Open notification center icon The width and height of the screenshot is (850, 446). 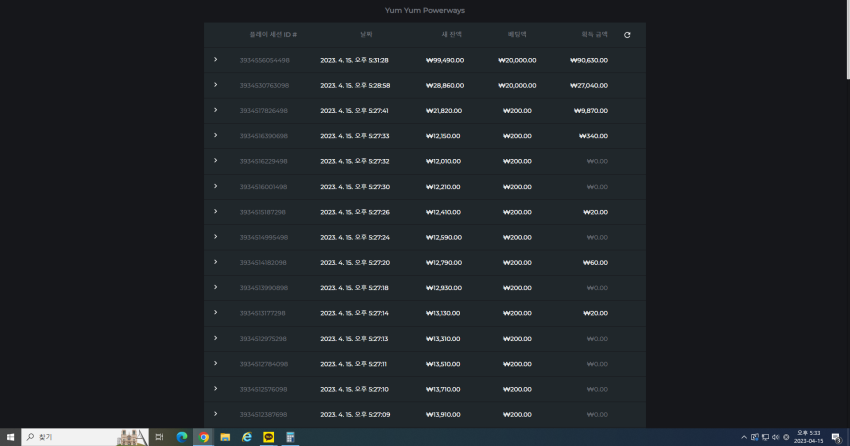pyautogui.click(x=836, y=437)
